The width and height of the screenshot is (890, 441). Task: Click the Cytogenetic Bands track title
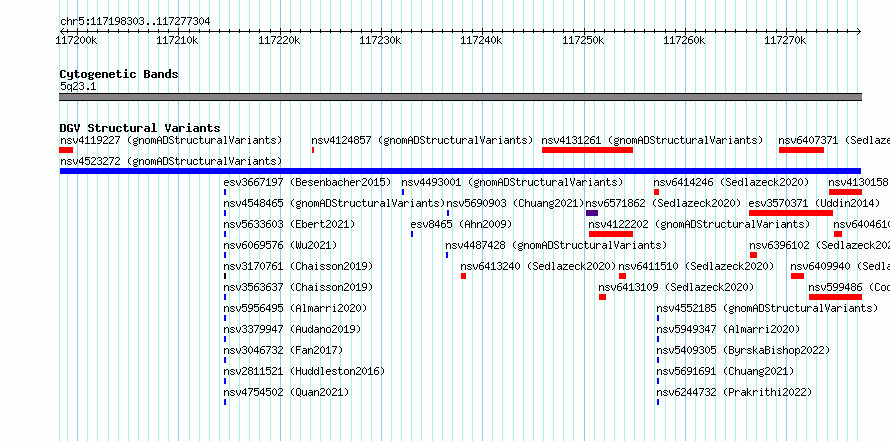[119, 74]
